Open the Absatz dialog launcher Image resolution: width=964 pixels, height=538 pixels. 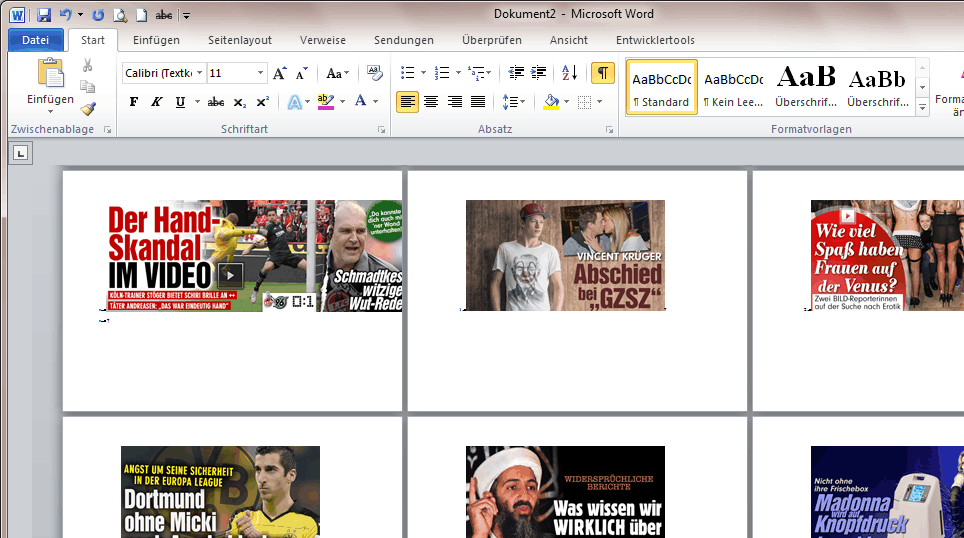tap(609, 130)
